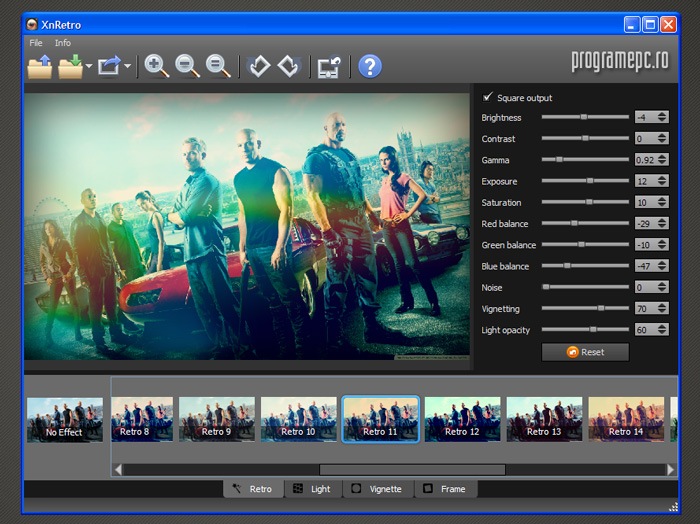Screen dimensions: 700x524
Task: Open the Info menu
Action: coord(62,43)
